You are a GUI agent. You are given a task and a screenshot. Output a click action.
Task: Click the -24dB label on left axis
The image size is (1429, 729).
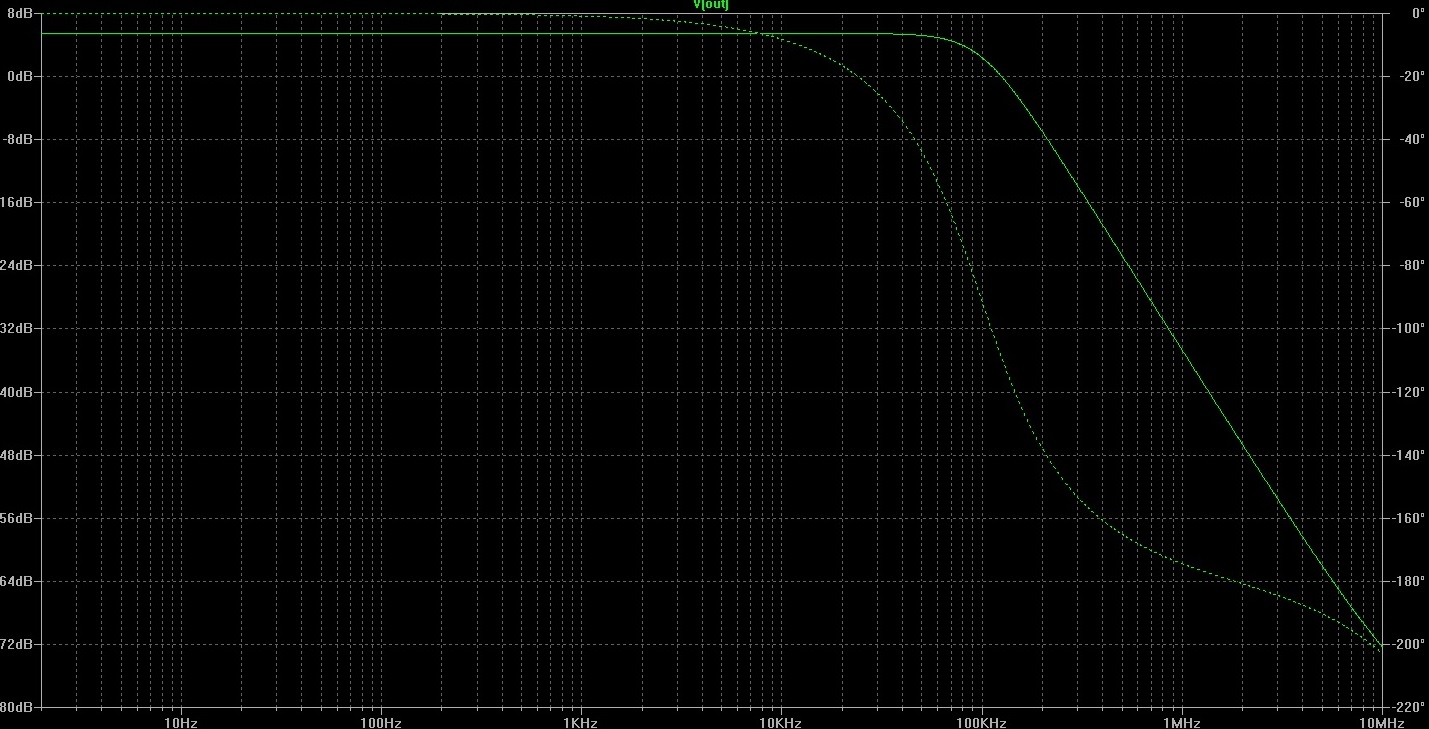[x=18, y=265]
